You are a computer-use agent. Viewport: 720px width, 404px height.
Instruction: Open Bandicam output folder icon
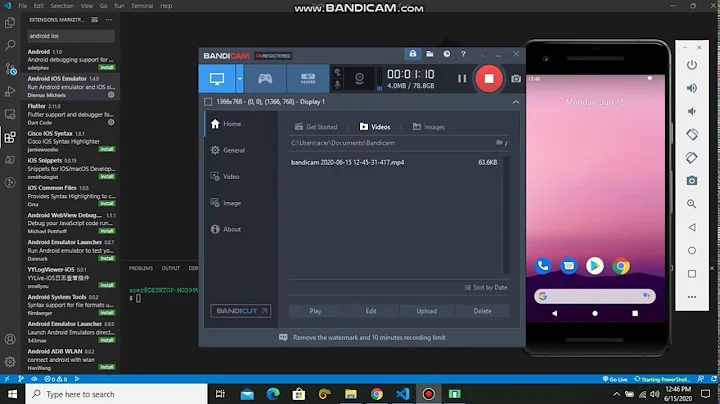tap(430, 54)
